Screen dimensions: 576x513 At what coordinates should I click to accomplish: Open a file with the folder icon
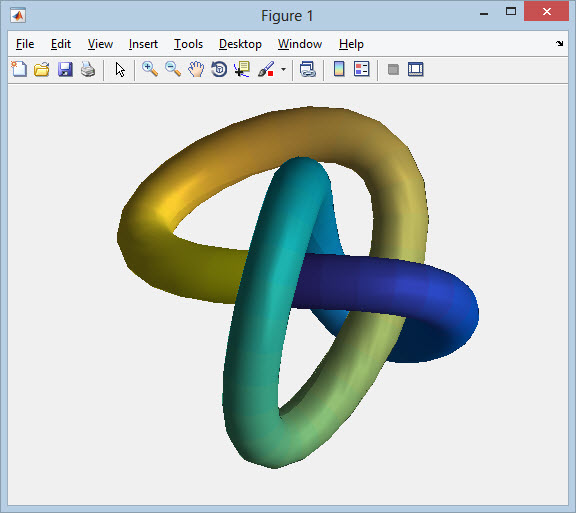coord(42,69)
